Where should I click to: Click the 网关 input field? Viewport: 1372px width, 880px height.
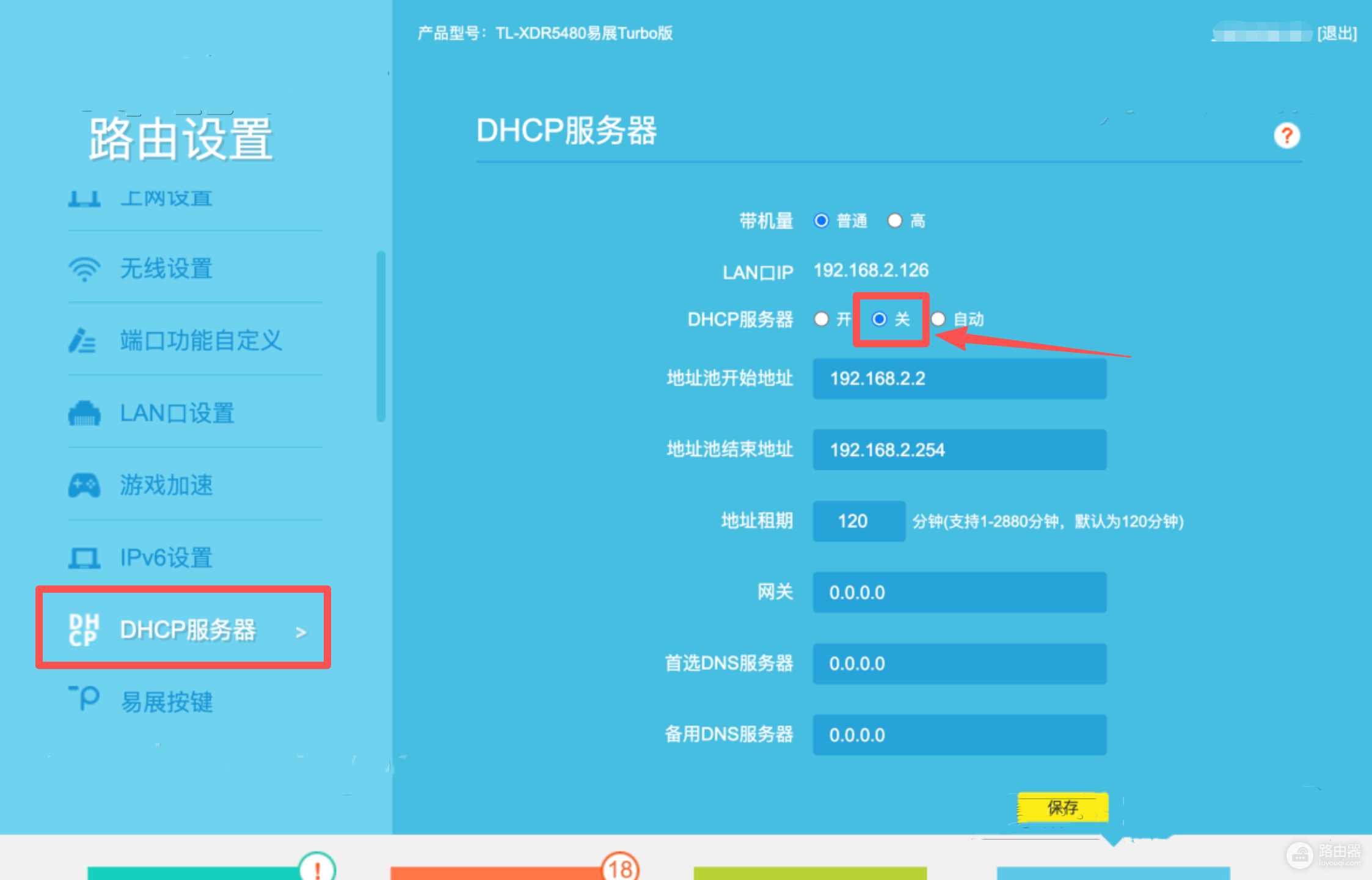tap(960, 592)
